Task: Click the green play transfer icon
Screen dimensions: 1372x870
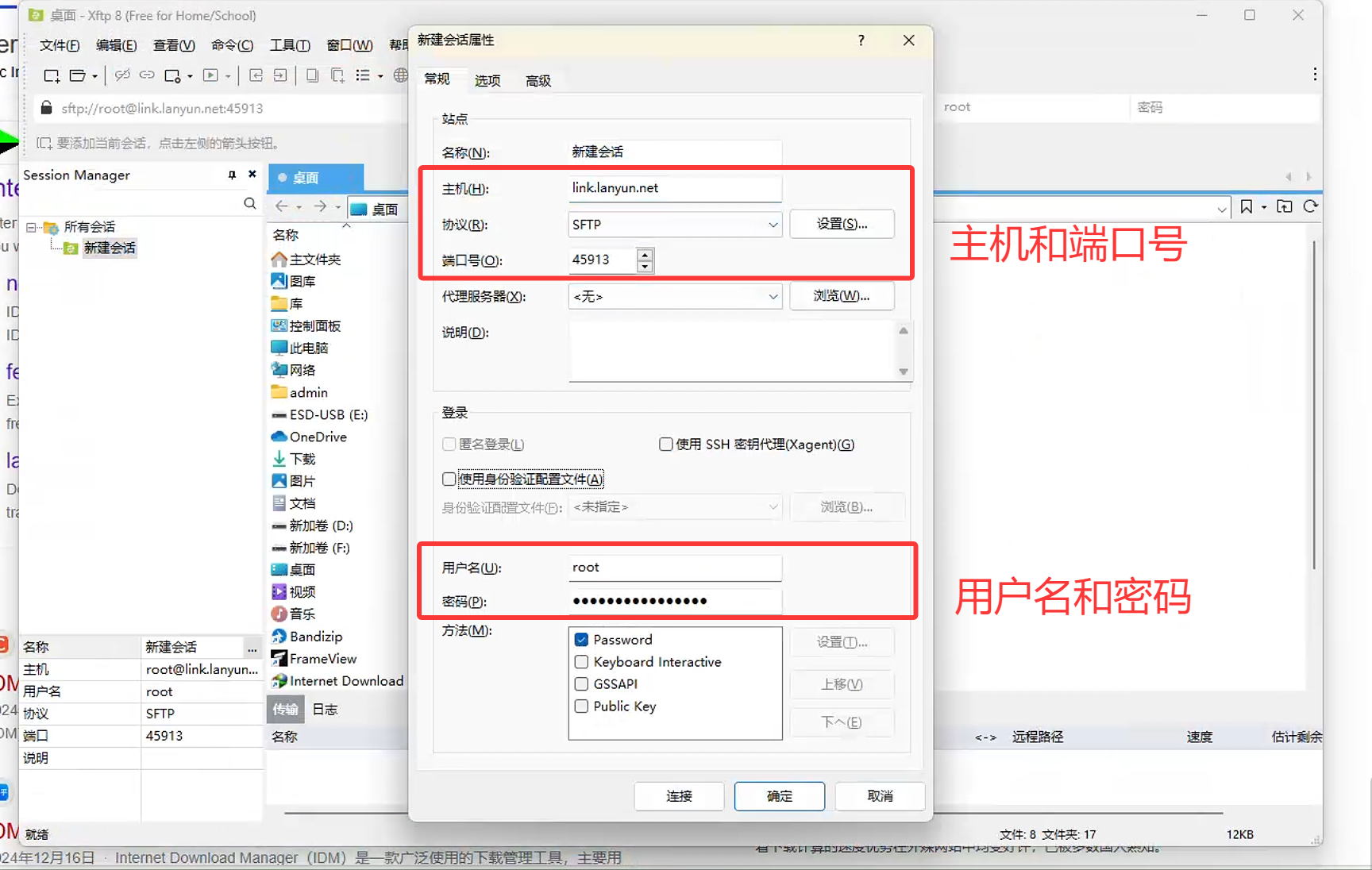Action: (210, 75)
